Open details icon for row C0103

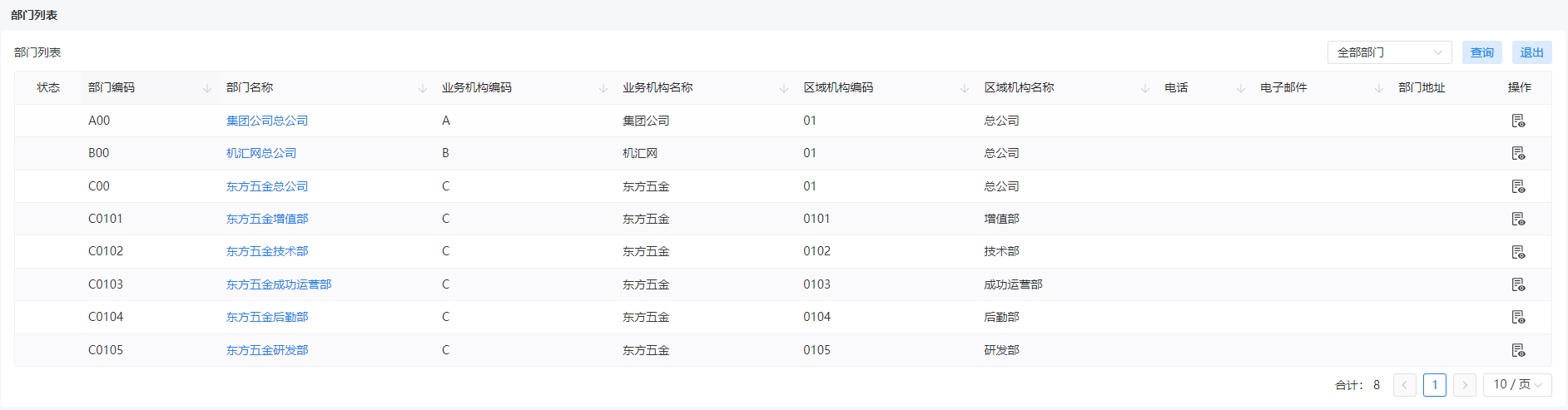1518,284
